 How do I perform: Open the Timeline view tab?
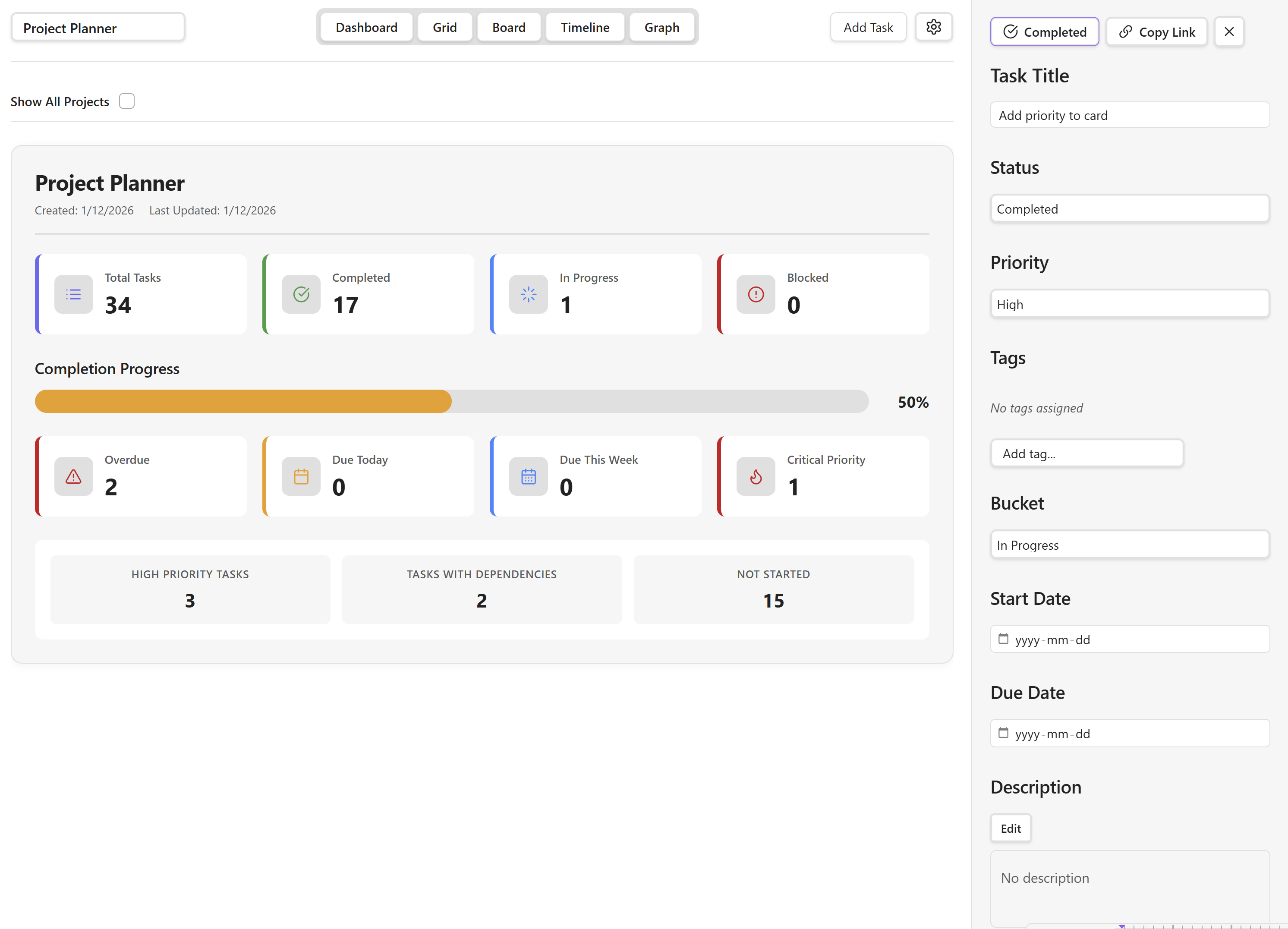pos(584,27)
